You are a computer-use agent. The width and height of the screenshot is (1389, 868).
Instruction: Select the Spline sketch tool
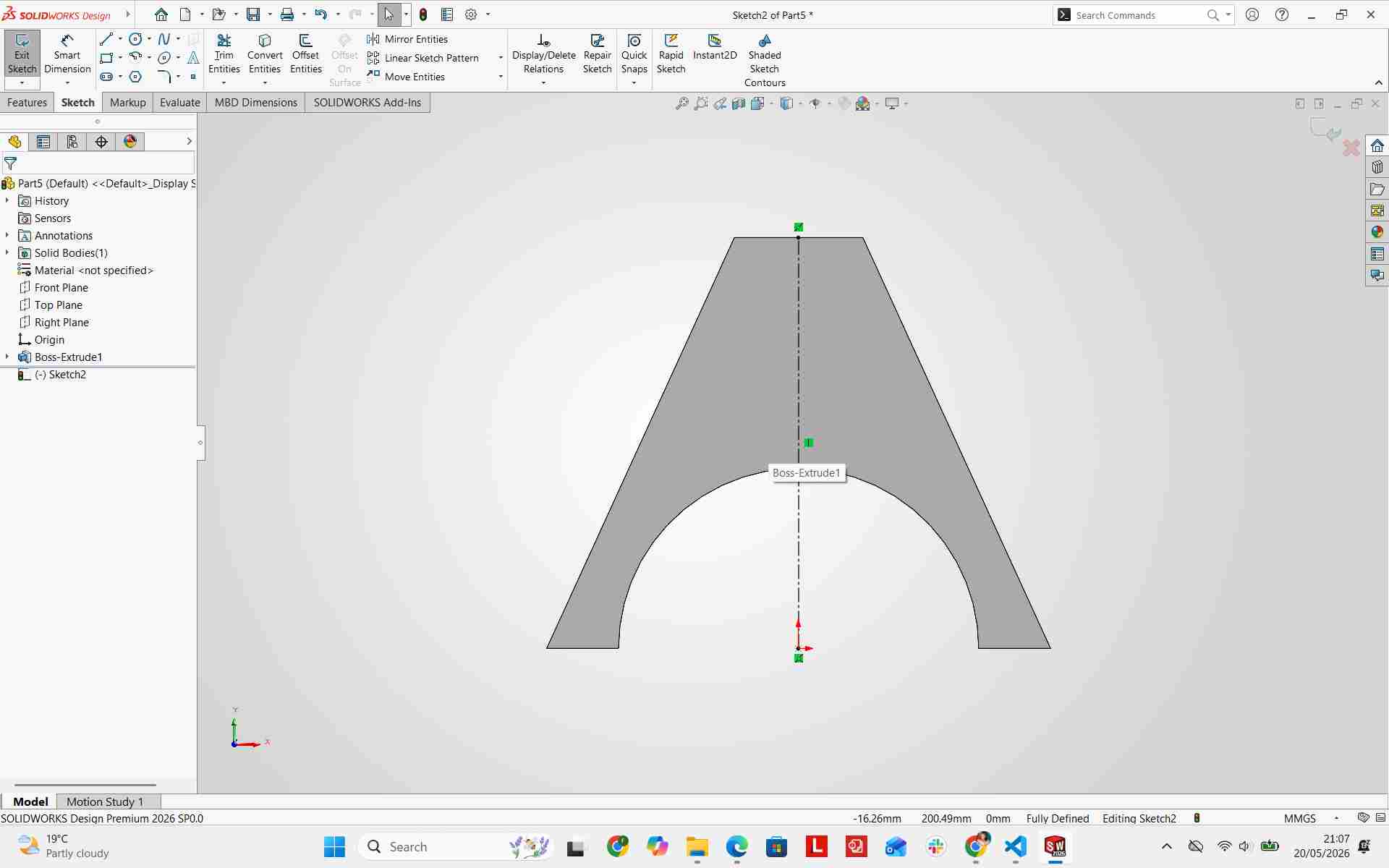pos(164,39)
